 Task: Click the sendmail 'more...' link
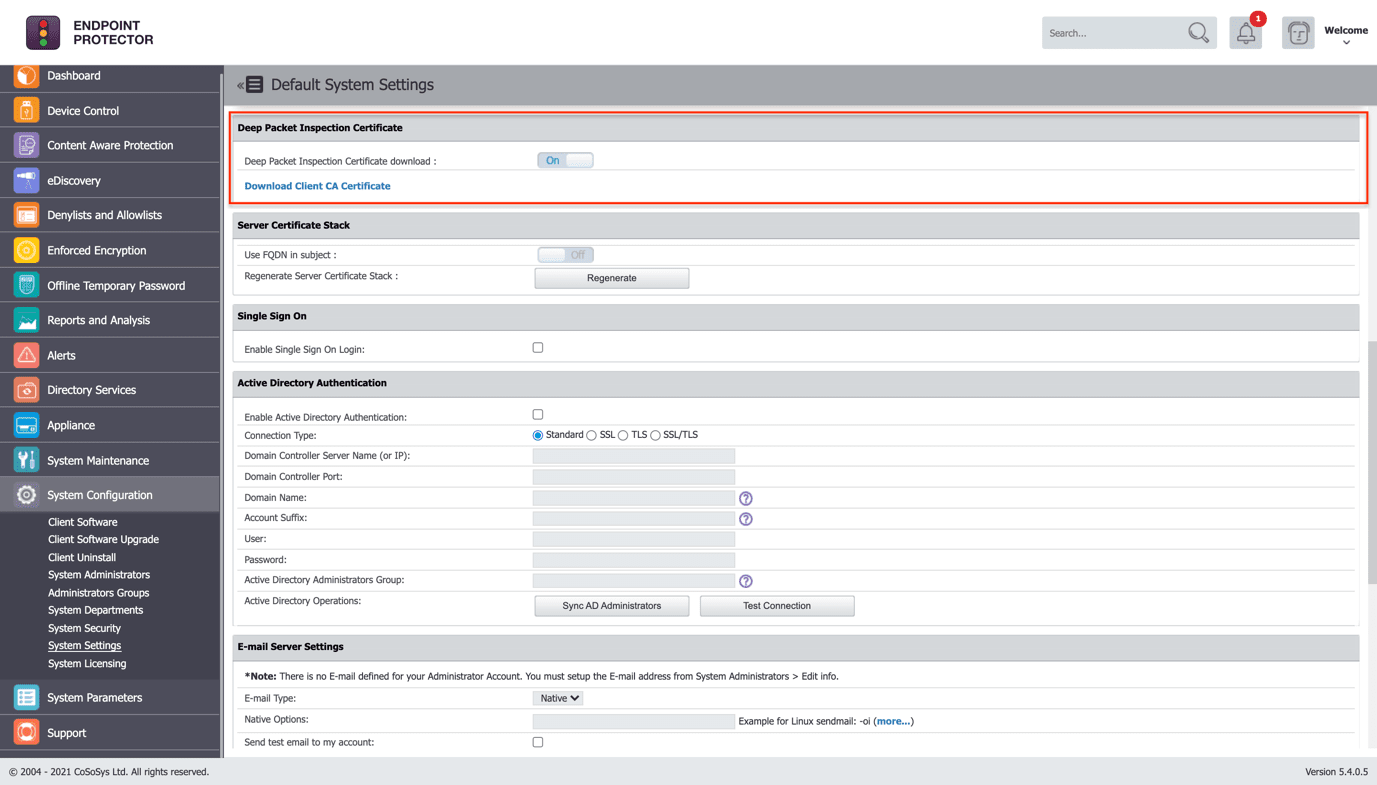893,721
